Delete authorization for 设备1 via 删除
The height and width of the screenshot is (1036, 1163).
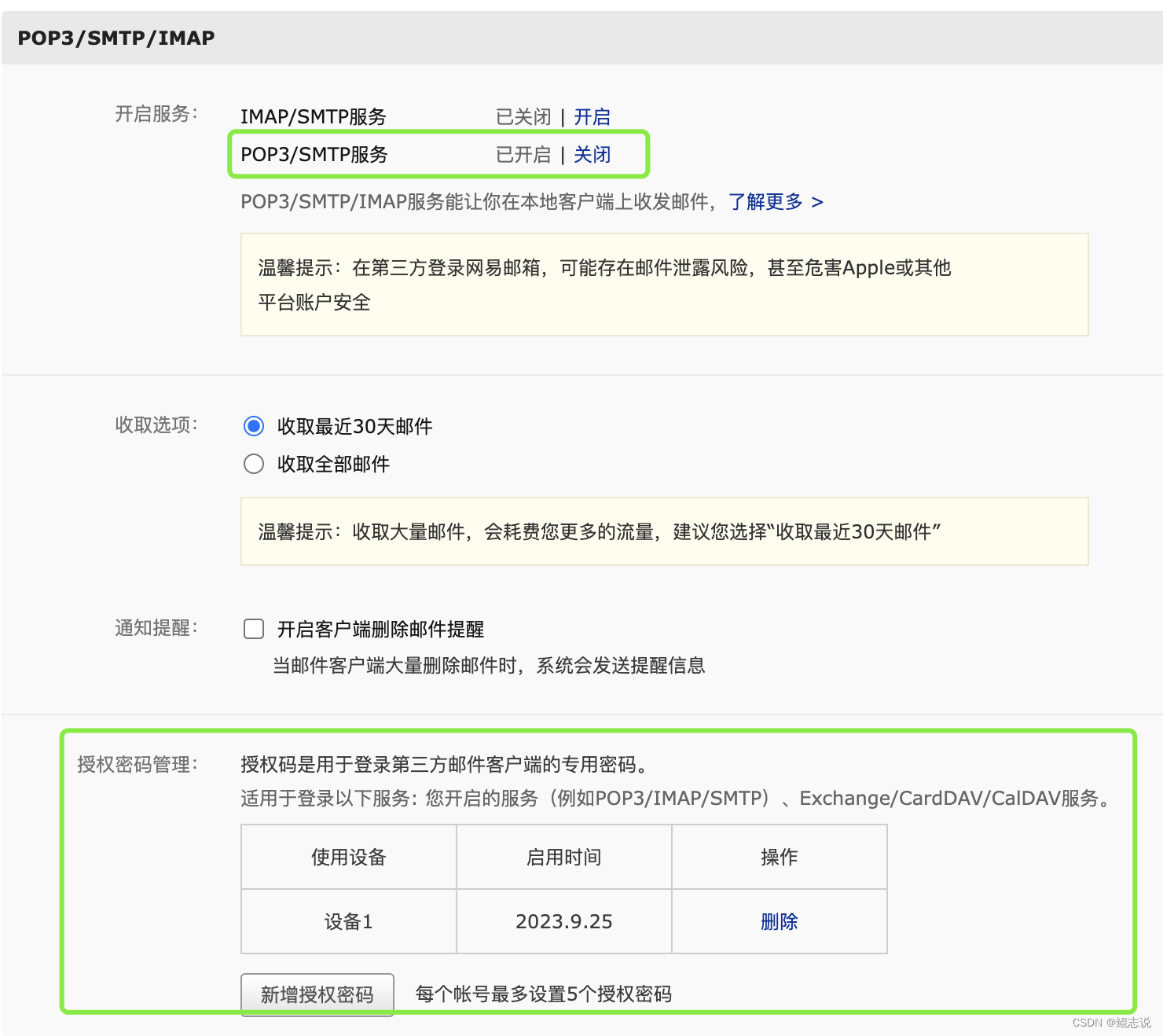[779, 921]
